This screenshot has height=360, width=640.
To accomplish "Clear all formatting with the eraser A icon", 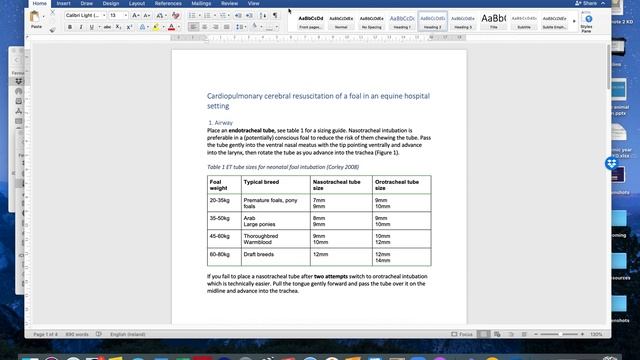I will (x=176, y=16).
